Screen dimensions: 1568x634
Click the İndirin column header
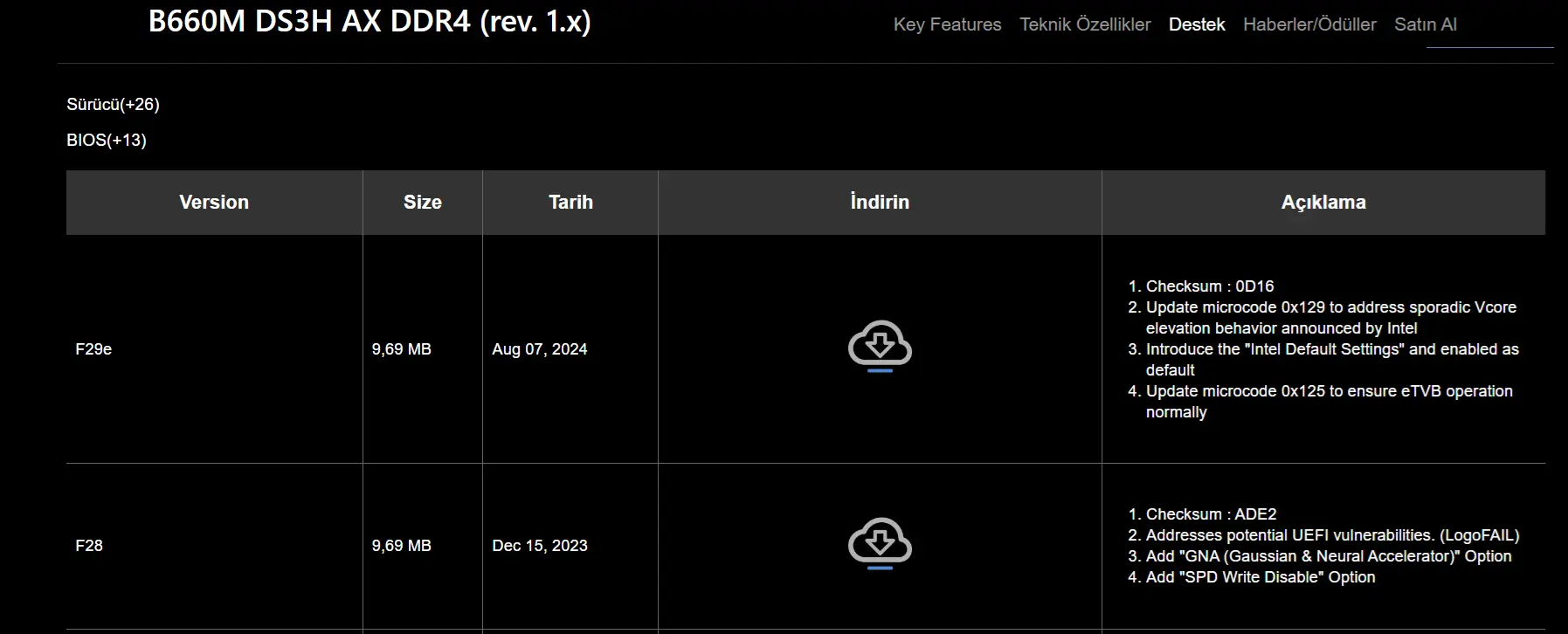[880, 202]
